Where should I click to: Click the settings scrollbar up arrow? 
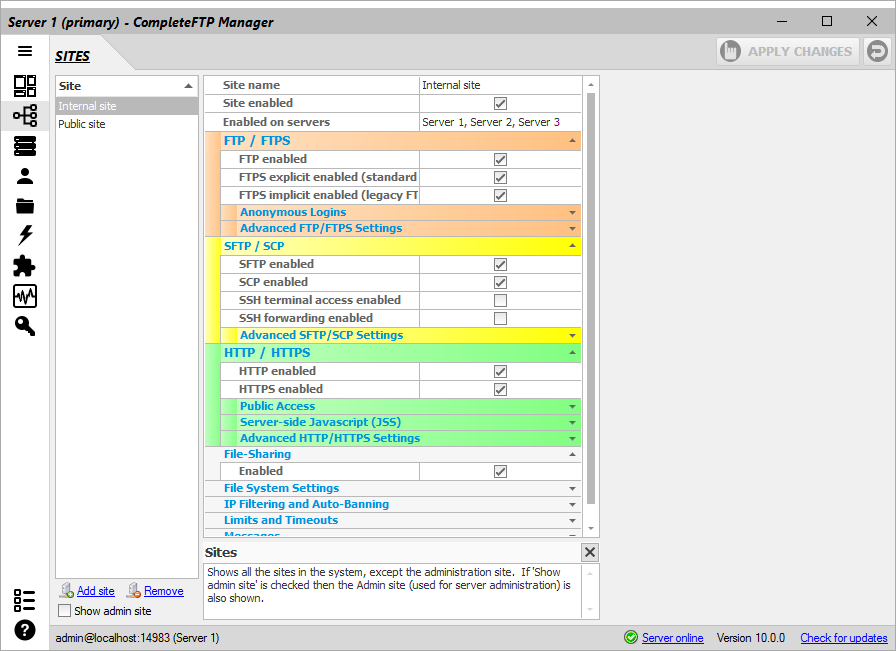(x=591, y=85)
